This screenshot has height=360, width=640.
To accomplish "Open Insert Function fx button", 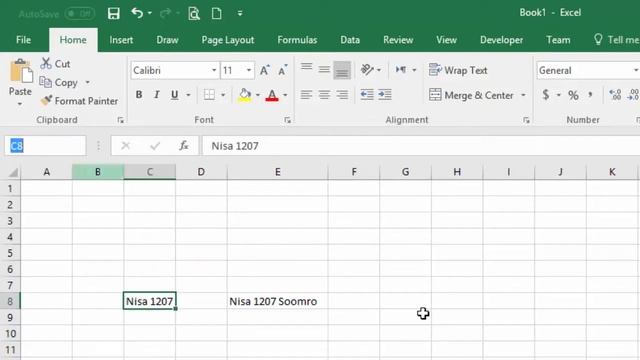I will [184, 146].
